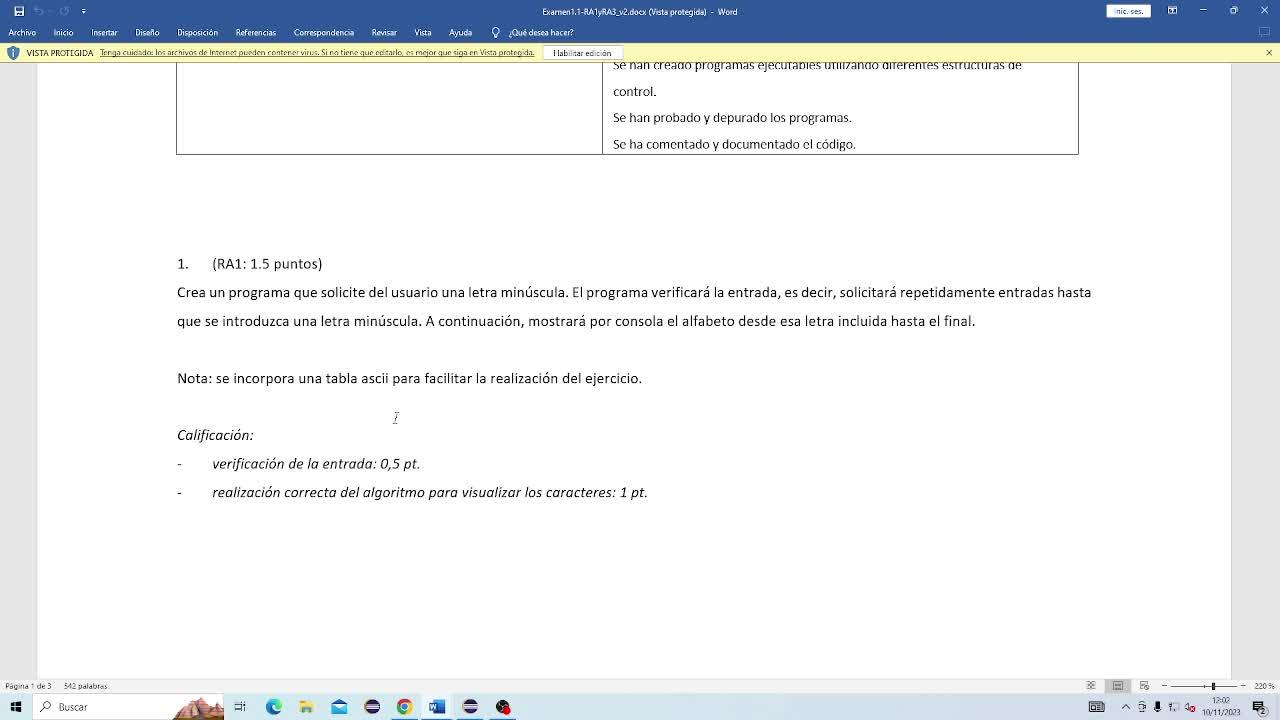Click the zoom out minus button

[x=1164, y=686]
